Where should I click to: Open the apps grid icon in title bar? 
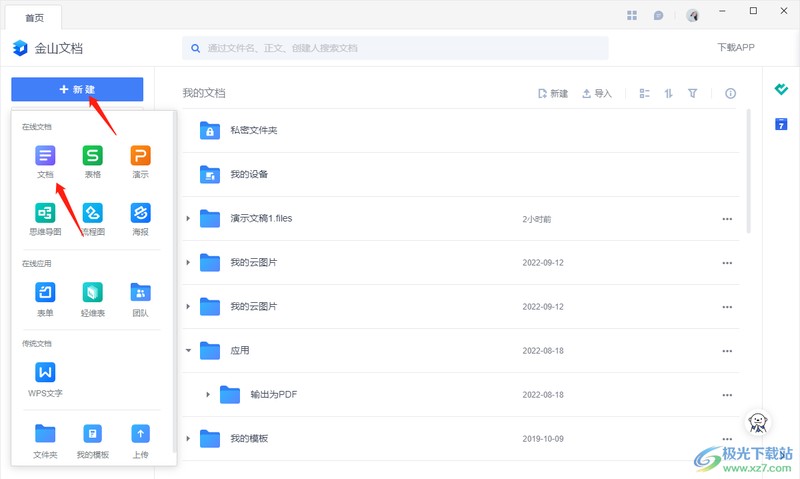click(x=632, y=15)
